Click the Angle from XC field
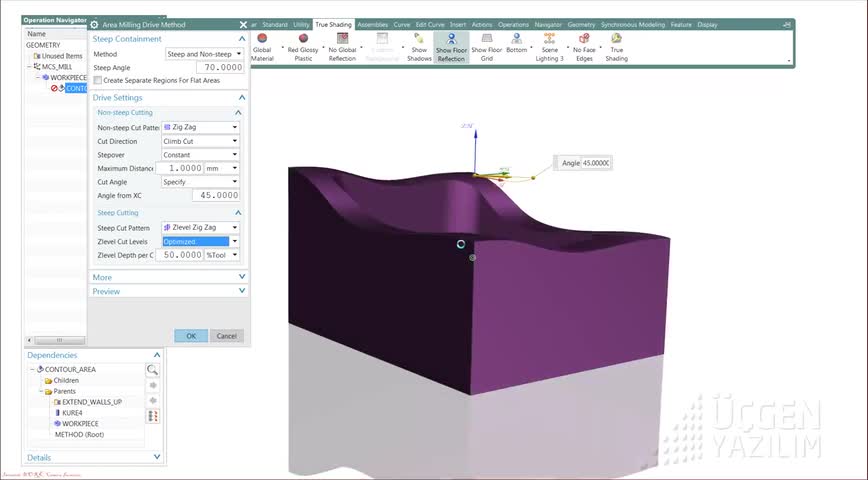Screen dimensions: 868x480 (216, 195)
